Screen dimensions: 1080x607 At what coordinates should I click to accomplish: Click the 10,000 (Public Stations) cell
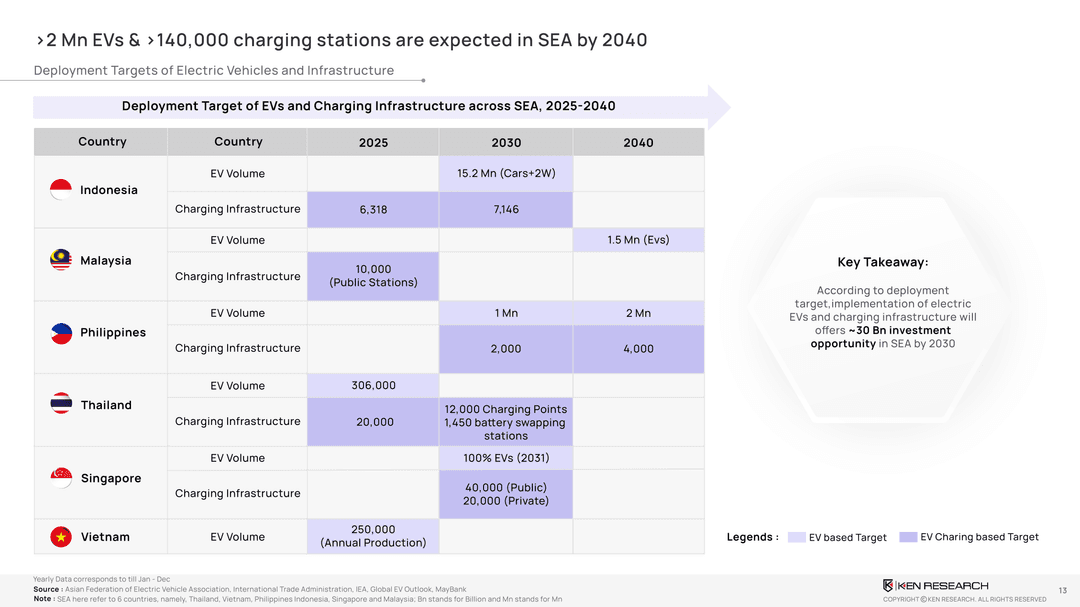373,276
